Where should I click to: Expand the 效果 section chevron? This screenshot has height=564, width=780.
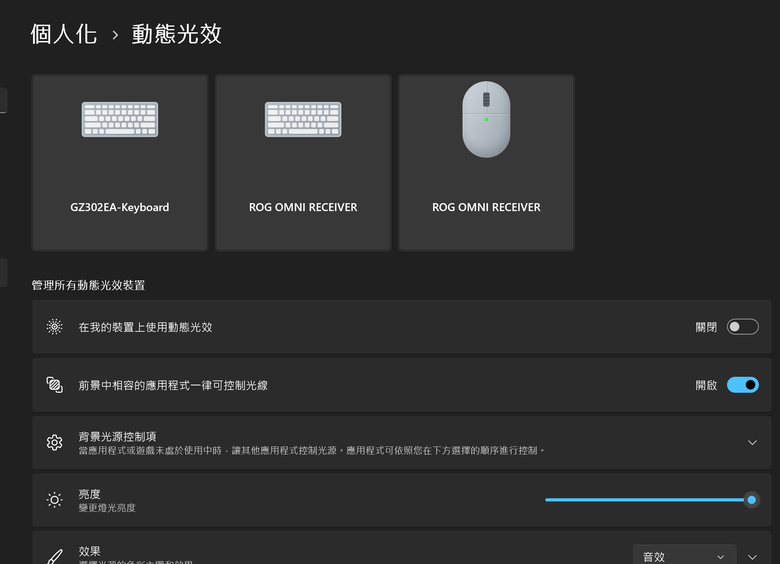coord(752,557)
